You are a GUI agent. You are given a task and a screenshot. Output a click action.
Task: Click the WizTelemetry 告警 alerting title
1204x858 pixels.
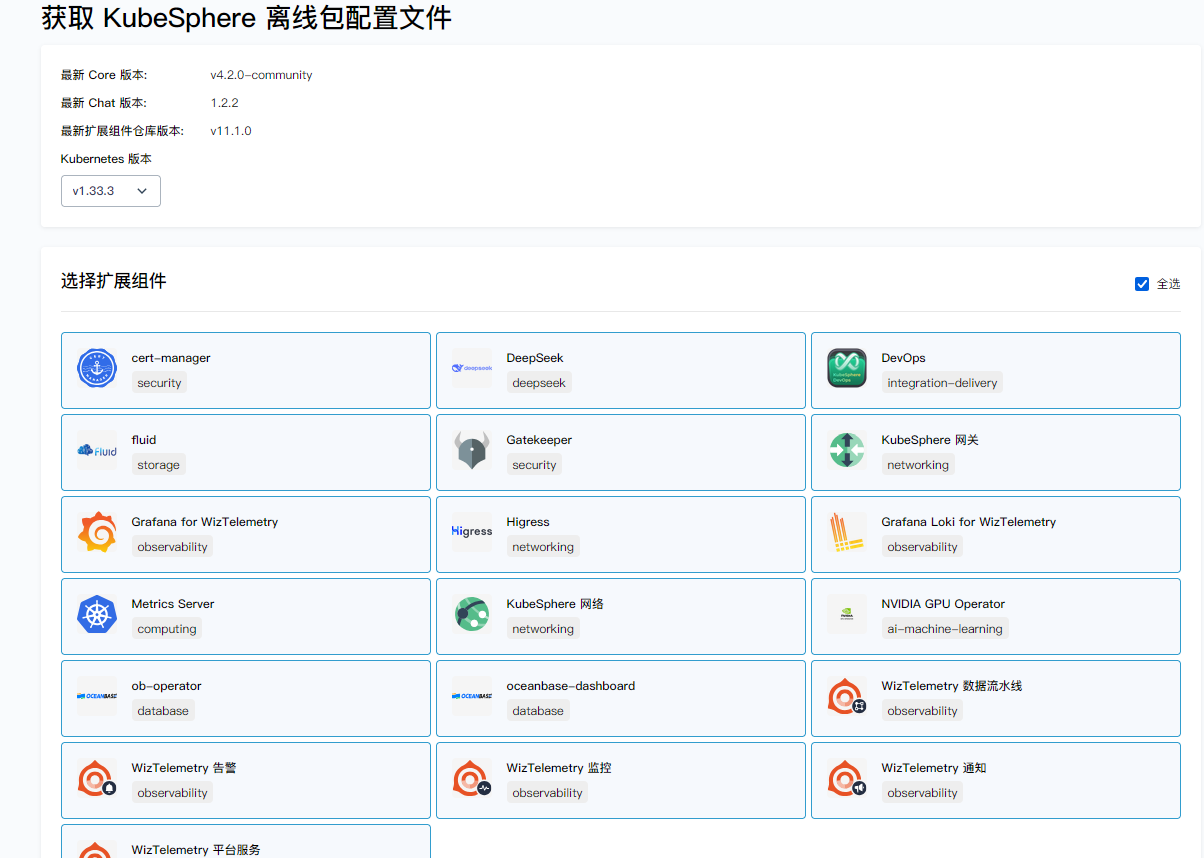coord(184,768)
